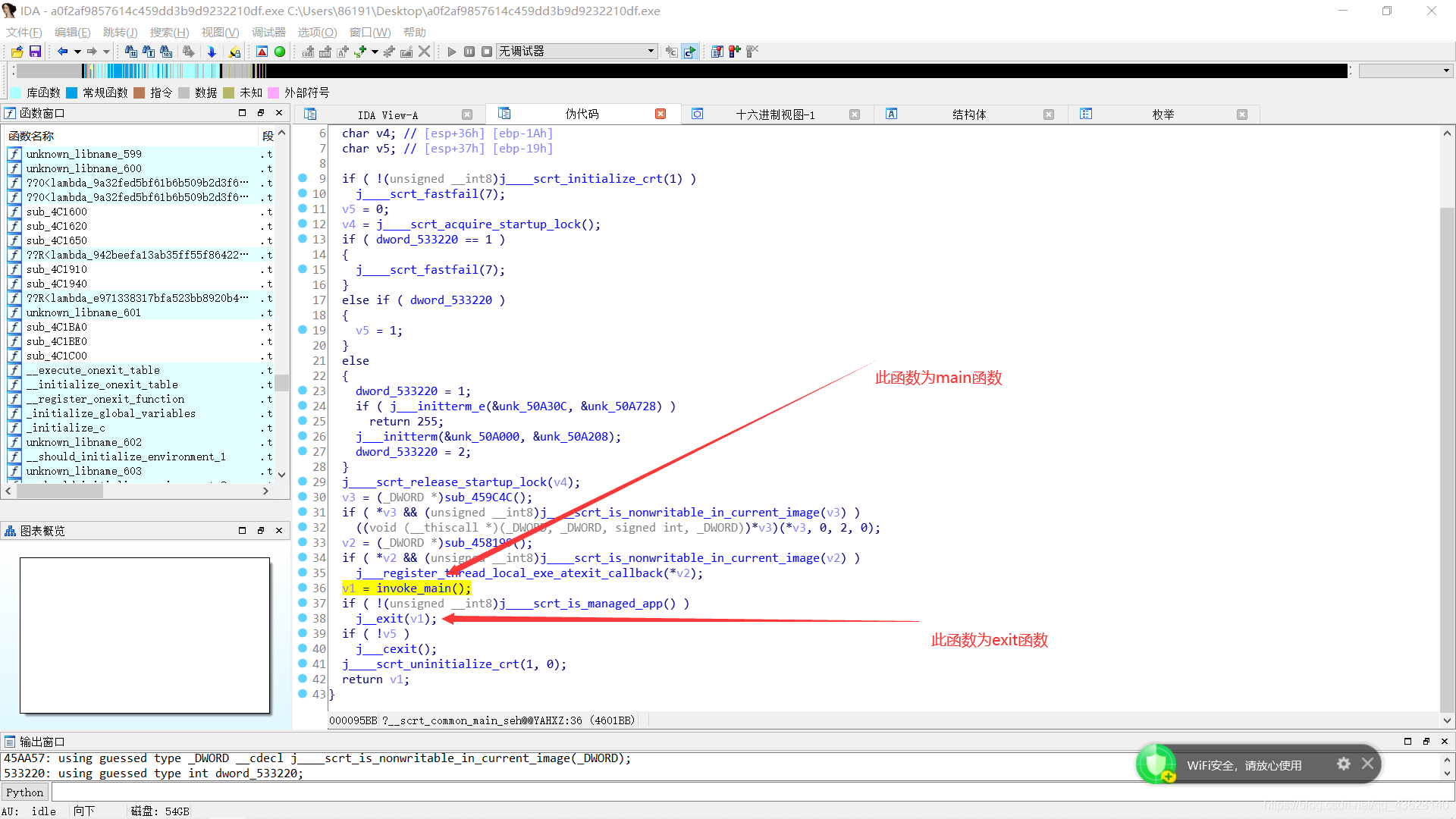Click the string literal conversion icon
This screenshot has width=1456, height=819.
[343, 52]
